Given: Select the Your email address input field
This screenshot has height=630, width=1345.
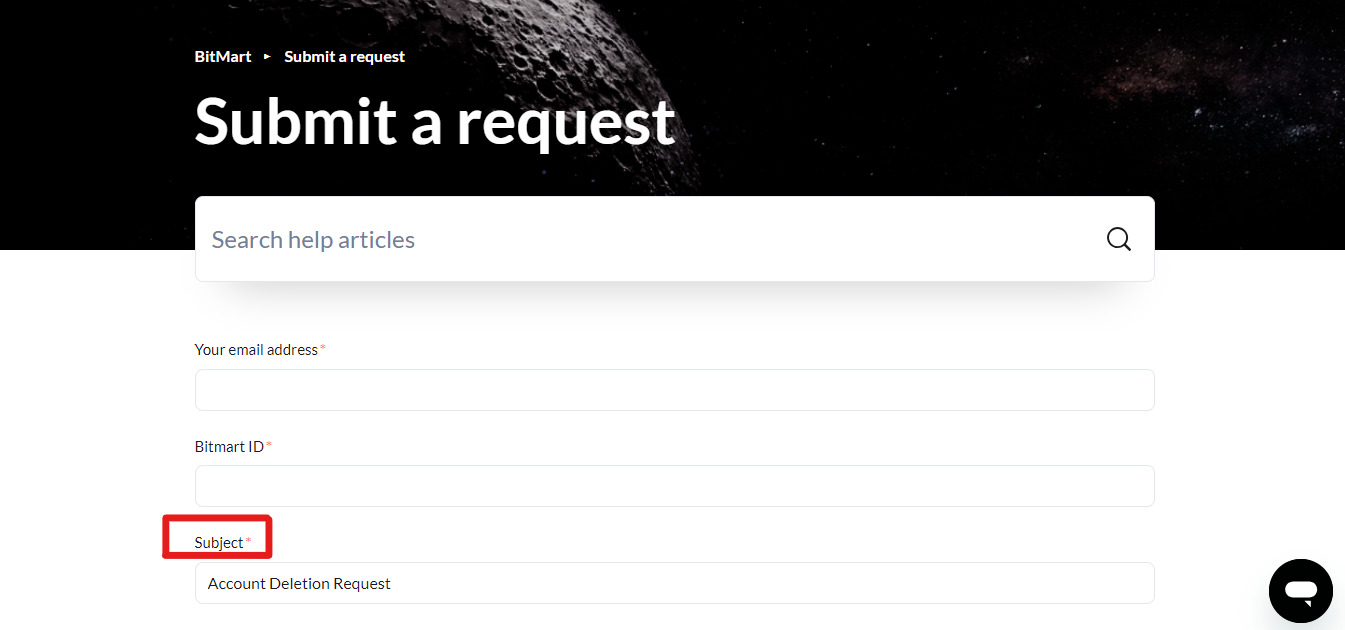Looking at the screenshot, I should point(674,390).
